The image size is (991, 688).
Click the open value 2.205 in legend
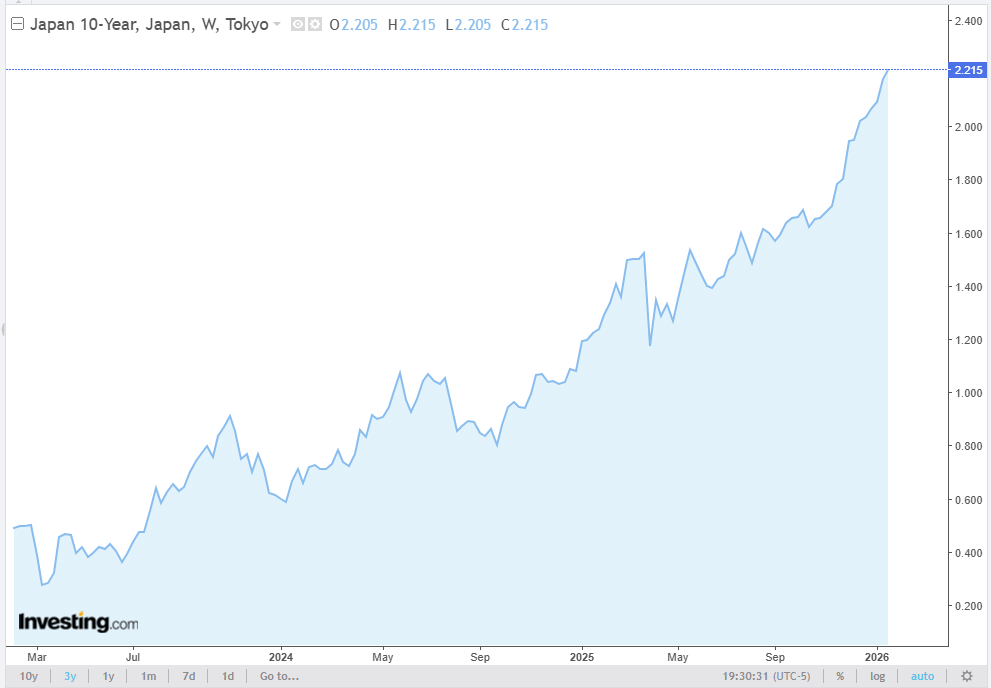tap(361, 24)
